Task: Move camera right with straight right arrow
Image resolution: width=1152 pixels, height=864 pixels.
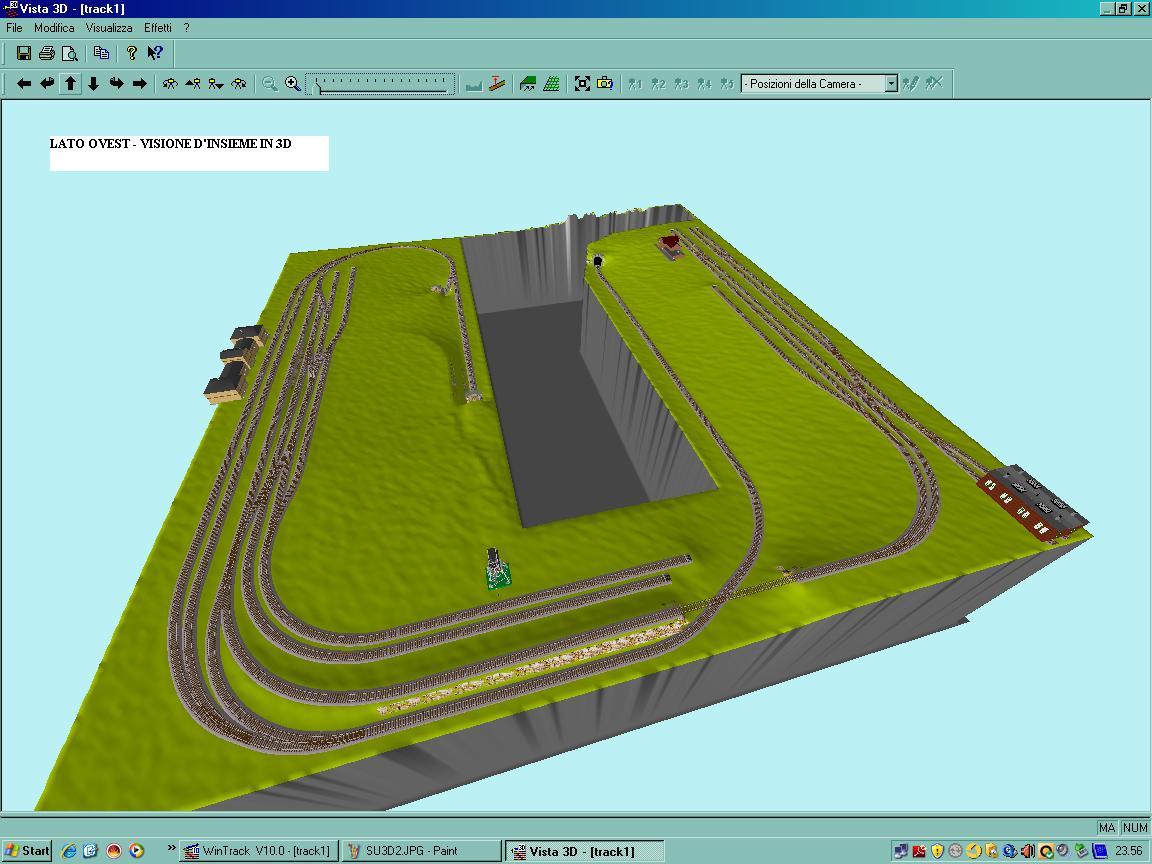Action: (x=140, y=84)
